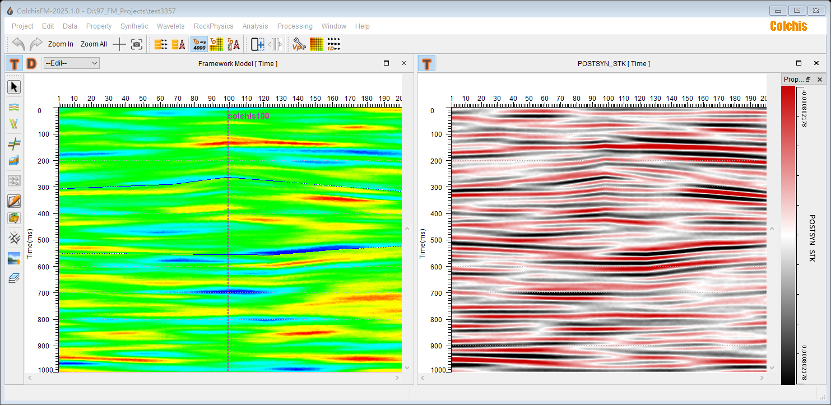The width and height of the screenshot is (832, 406).
Task: Click the colchis100 well label
Action: pos(248,116)
